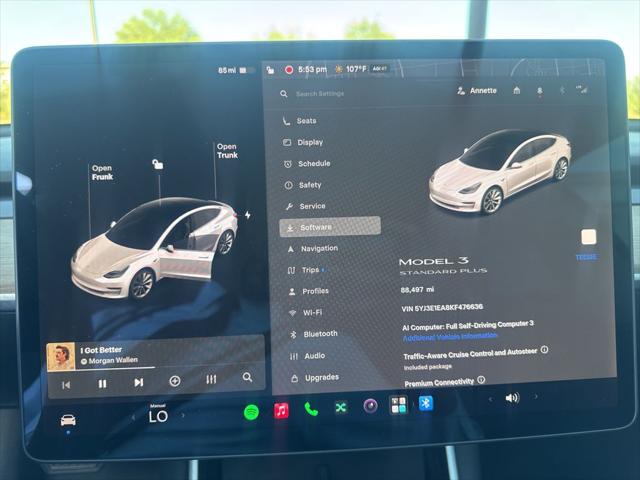Viewport: 640px width, 480px height.
Task: Open the purple camera app icon
Action: pos(370,406)
